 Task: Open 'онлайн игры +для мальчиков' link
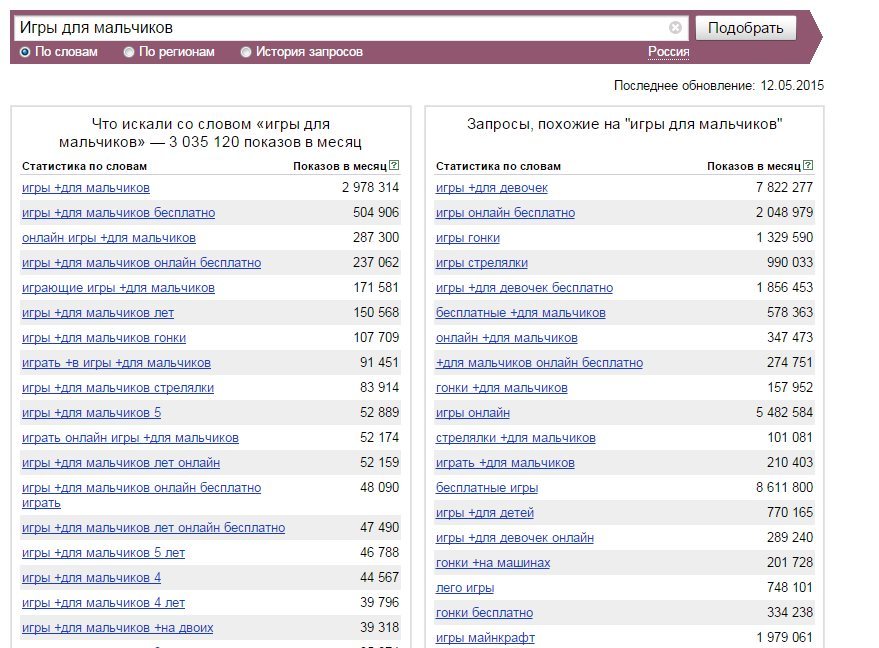(x=109, y=238)
